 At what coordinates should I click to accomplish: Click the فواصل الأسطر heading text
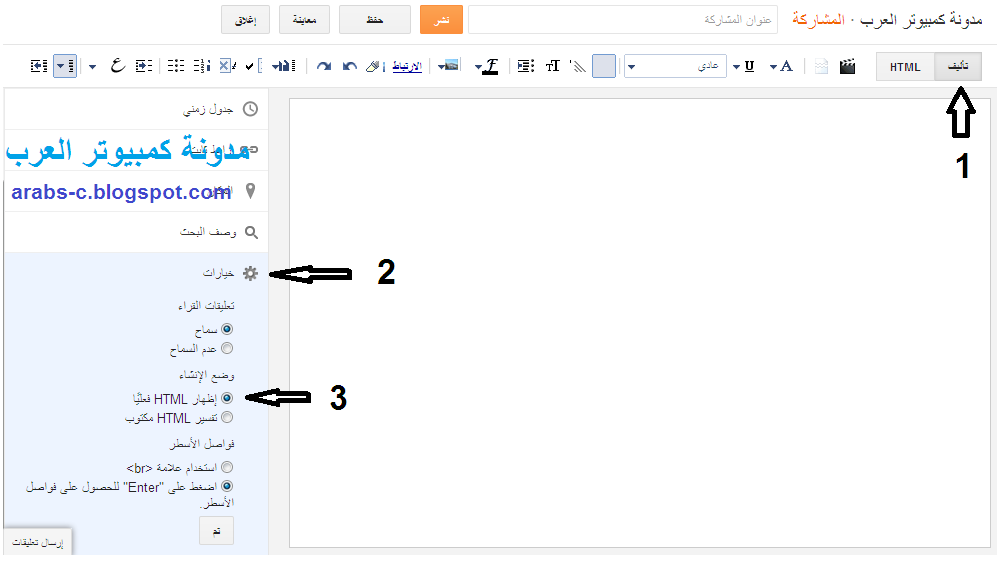[202, 444]
